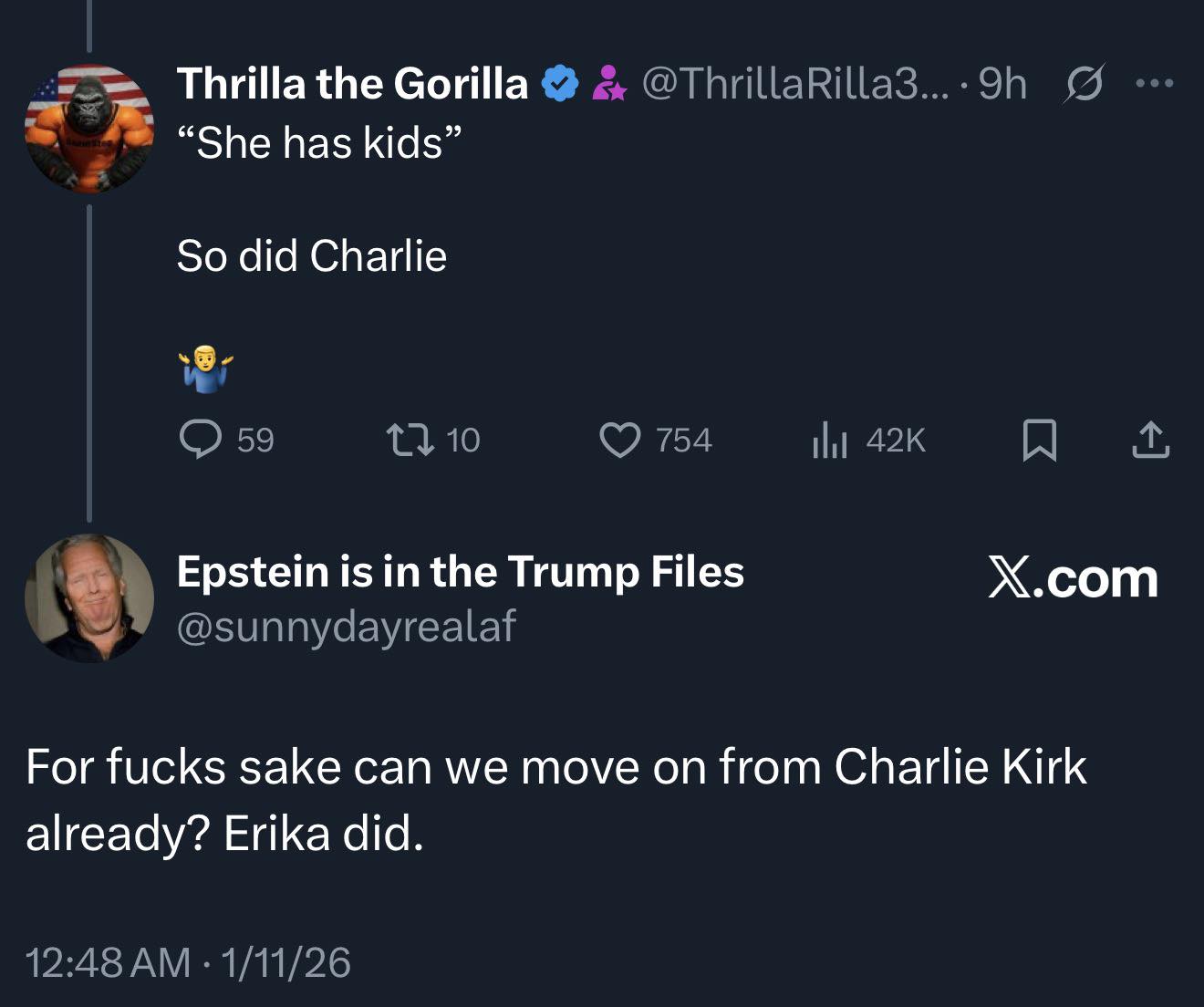Click the Grok slash icon
This screenshot has height=1007, width=1204.
[x=1085, y=84]
